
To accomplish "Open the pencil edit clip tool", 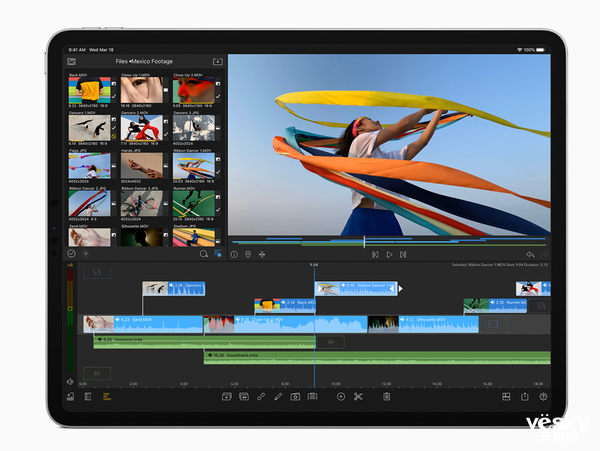I will pos(278,397).
